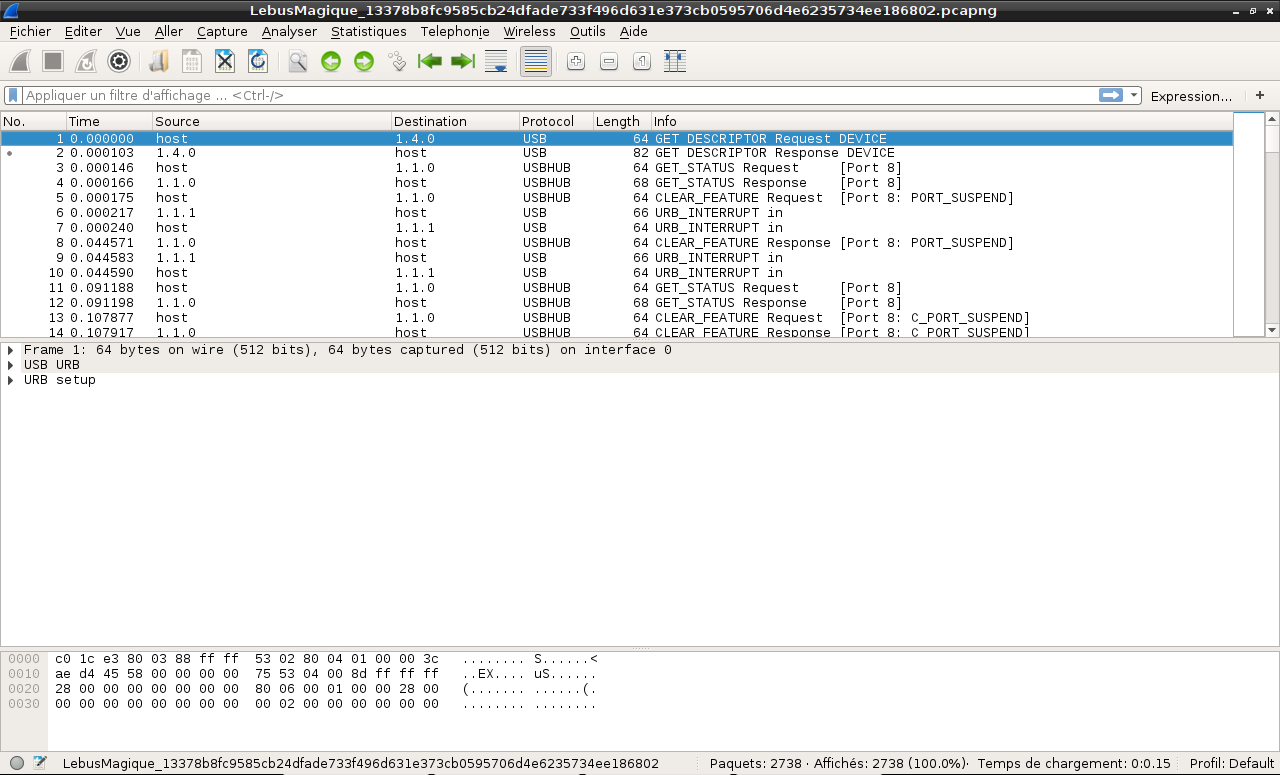Viewport: 1280px width, 775px height.
Task: Open the Aller menu
Action: (169, 32)
